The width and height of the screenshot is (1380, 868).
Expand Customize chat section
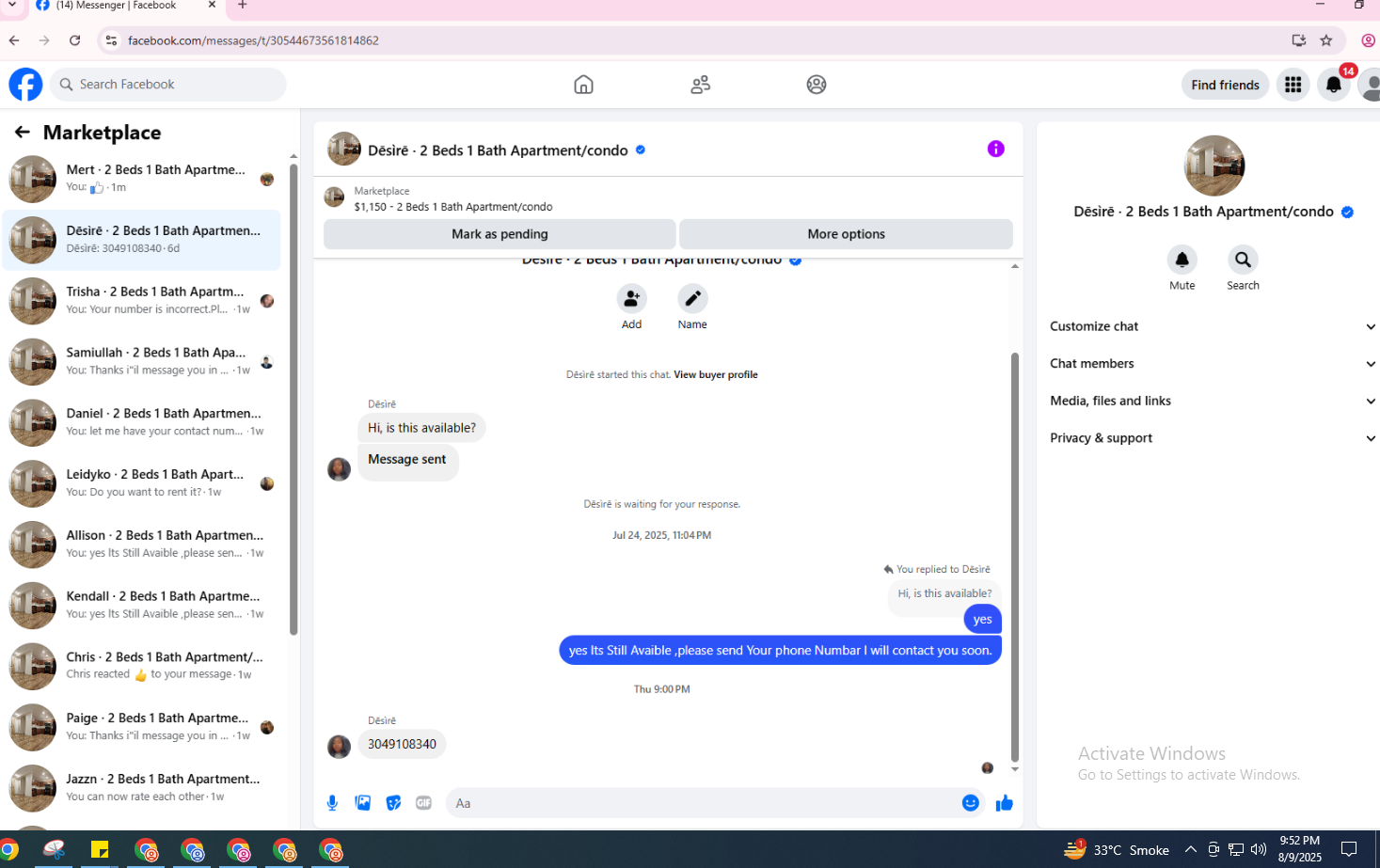[x=1212, y=326]
